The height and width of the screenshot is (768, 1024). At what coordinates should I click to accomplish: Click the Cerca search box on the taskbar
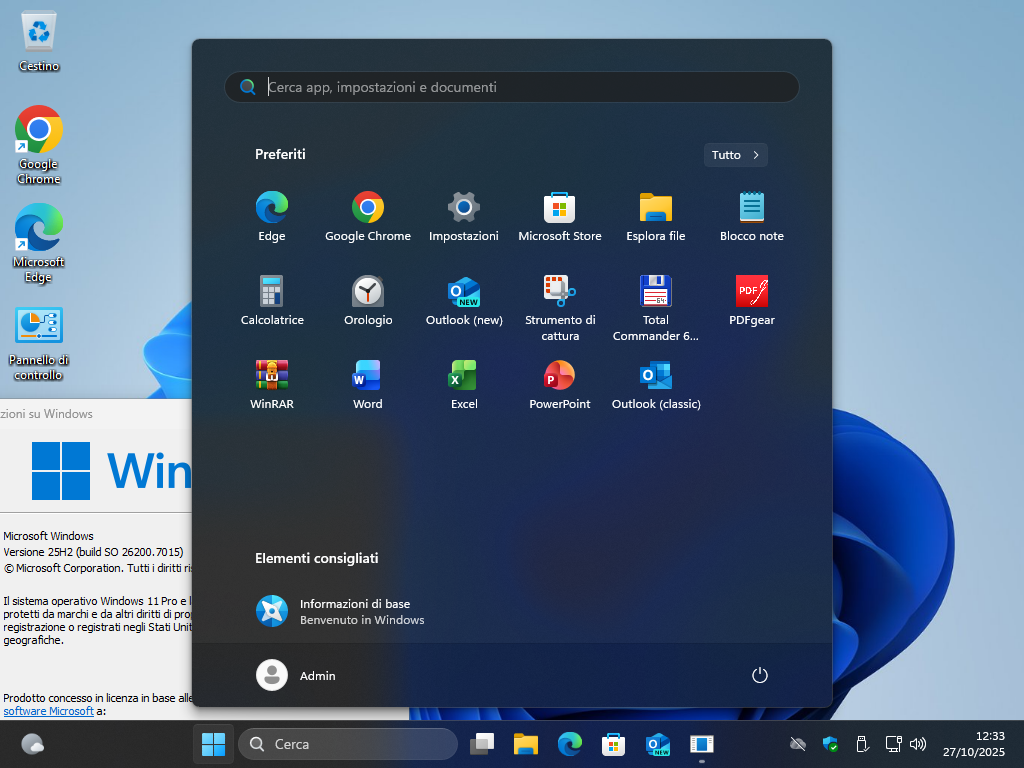pyautogui.click(x=348, y=744)
